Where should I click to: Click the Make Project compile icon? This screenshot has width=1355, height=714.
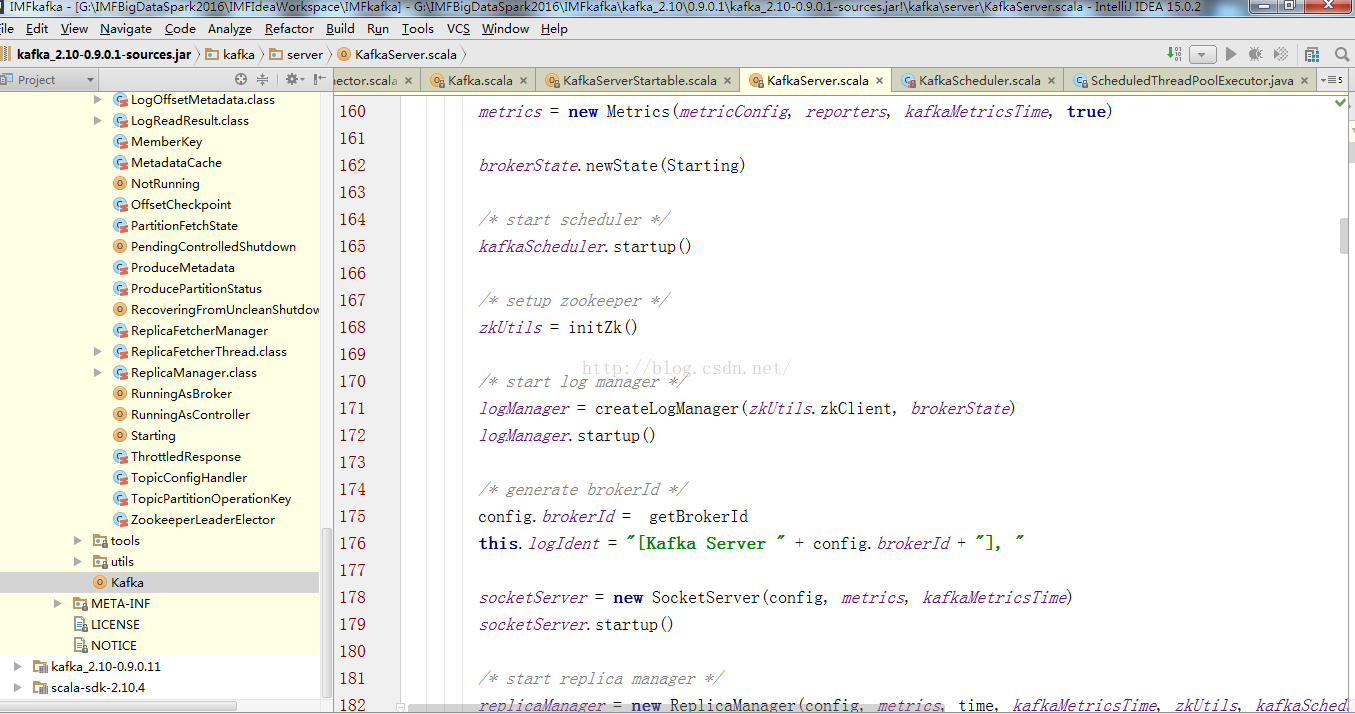pos(1173,54)
